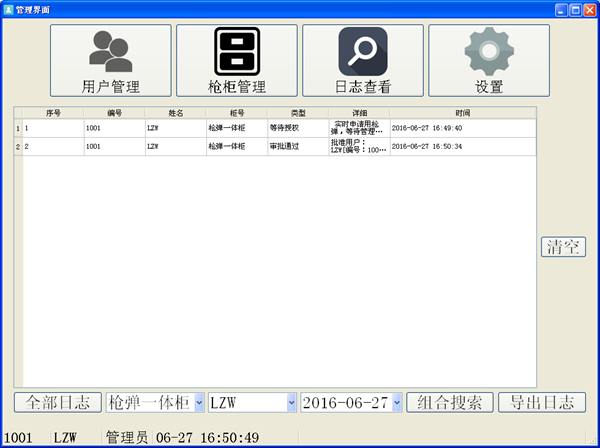Viewport: 600px width, 448px height.
Task: Click 导出日志 export log button
Action: pos(541,402)
